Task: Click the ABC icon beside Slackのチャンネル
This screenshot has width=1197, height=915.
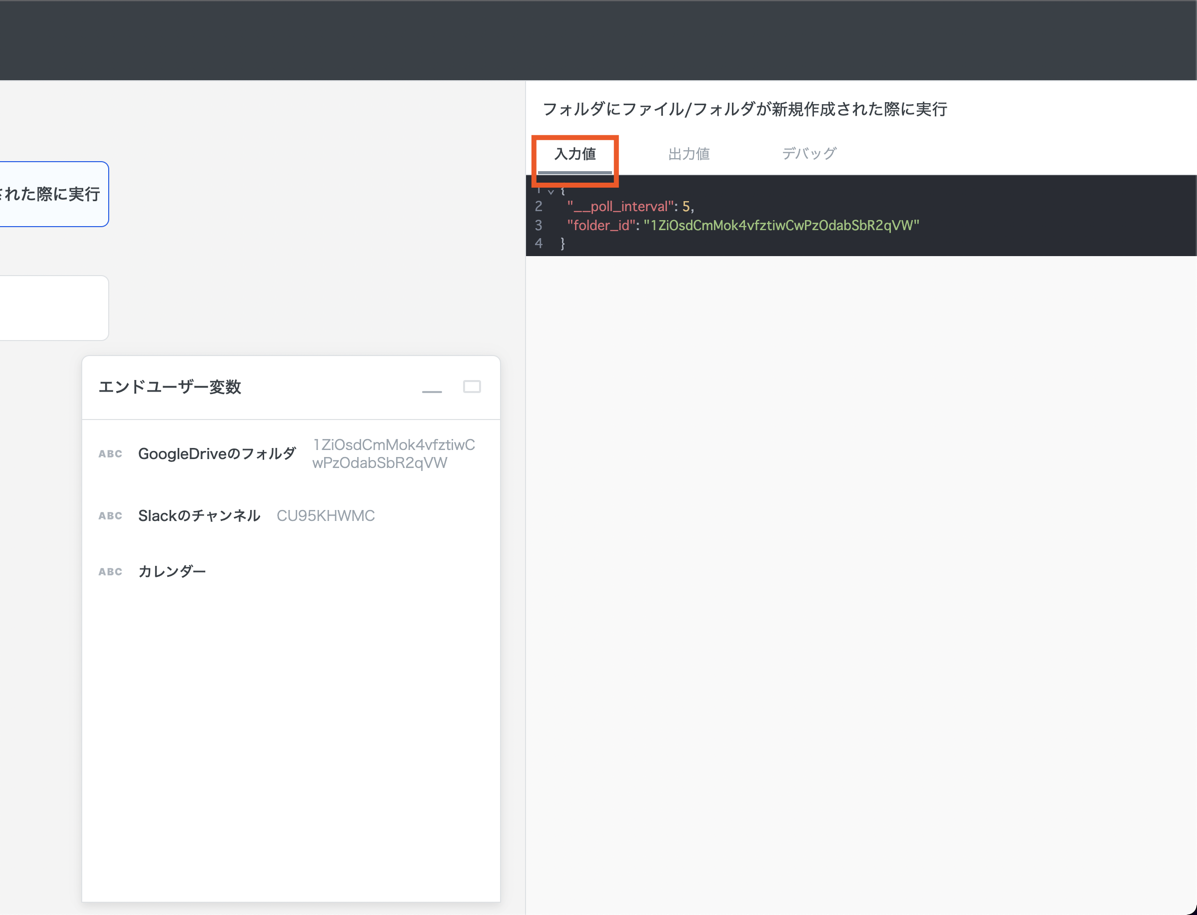Action: (110, 516)
